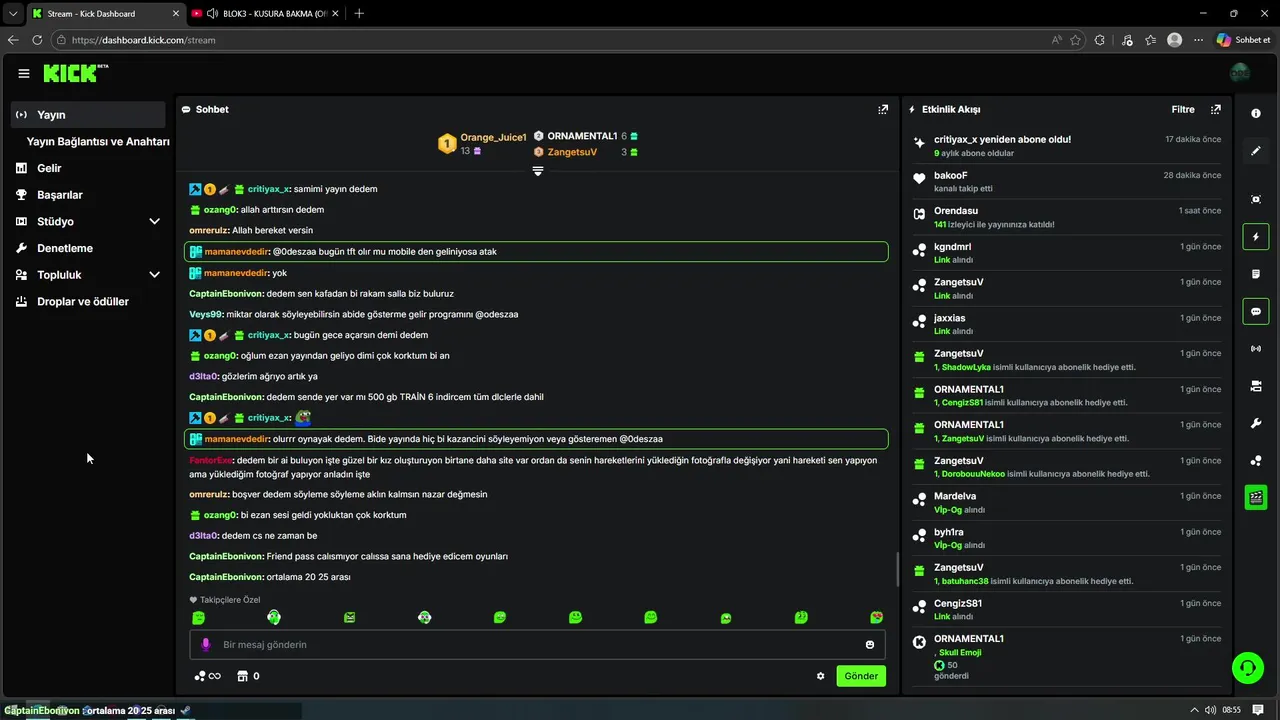
Task: Collapse the chat leaderboard with the down arrow
Action: pos(538,172)
